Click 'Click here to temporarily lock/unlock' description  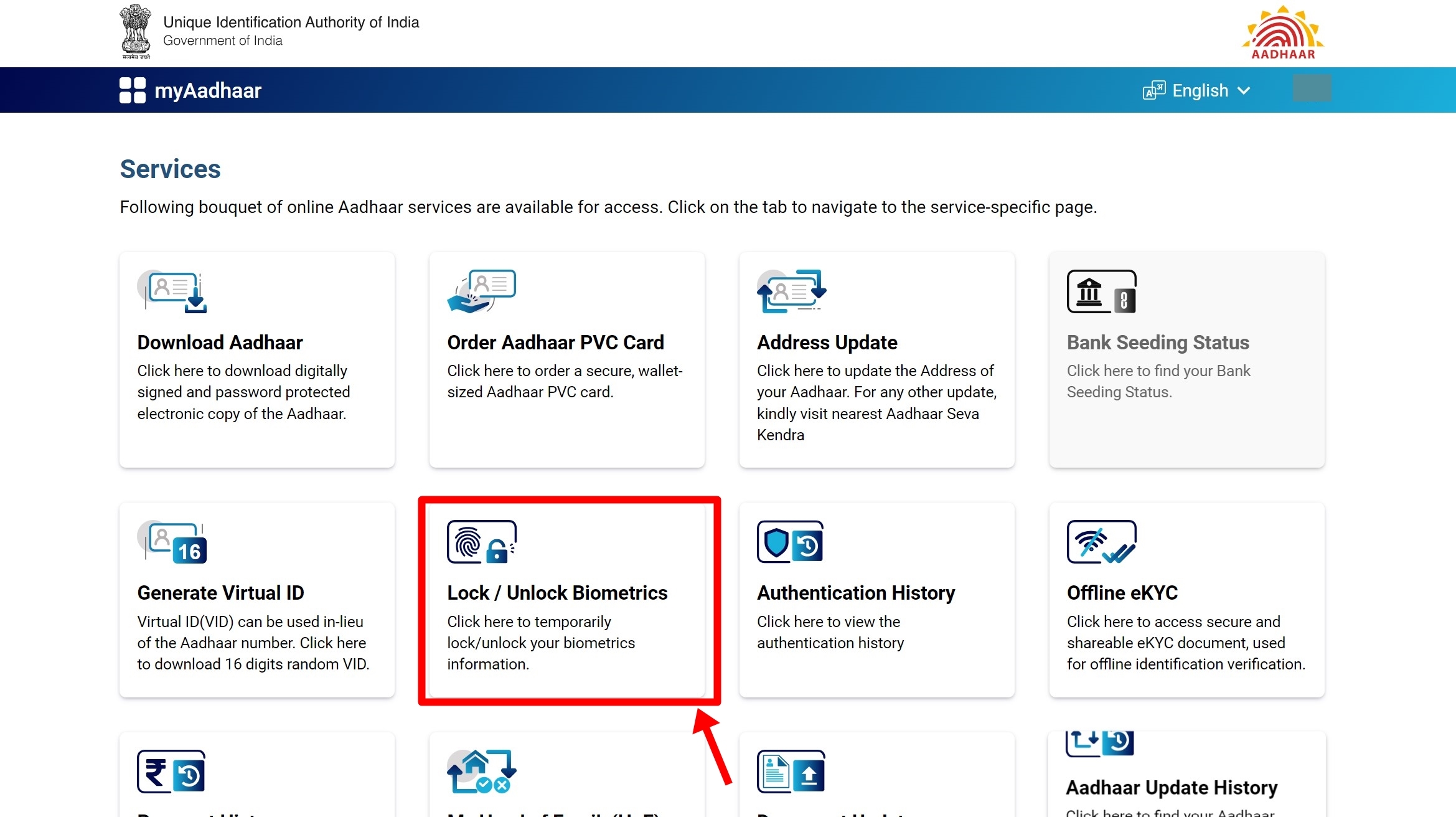point(541,643)
